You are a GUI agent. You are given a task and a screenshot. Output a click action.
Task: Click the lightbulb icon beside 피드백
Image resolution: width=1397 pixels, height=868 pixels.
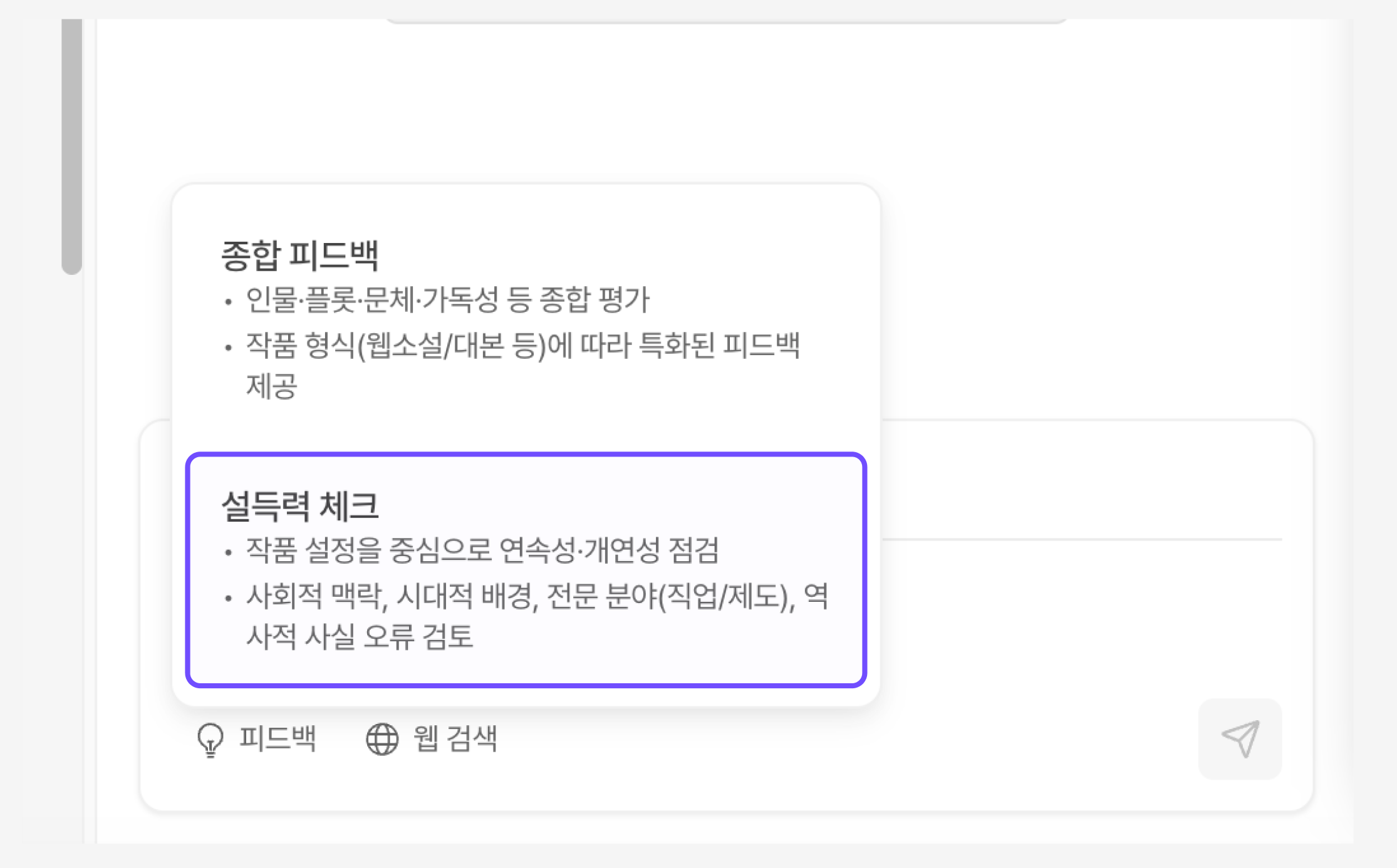point(210,740)
